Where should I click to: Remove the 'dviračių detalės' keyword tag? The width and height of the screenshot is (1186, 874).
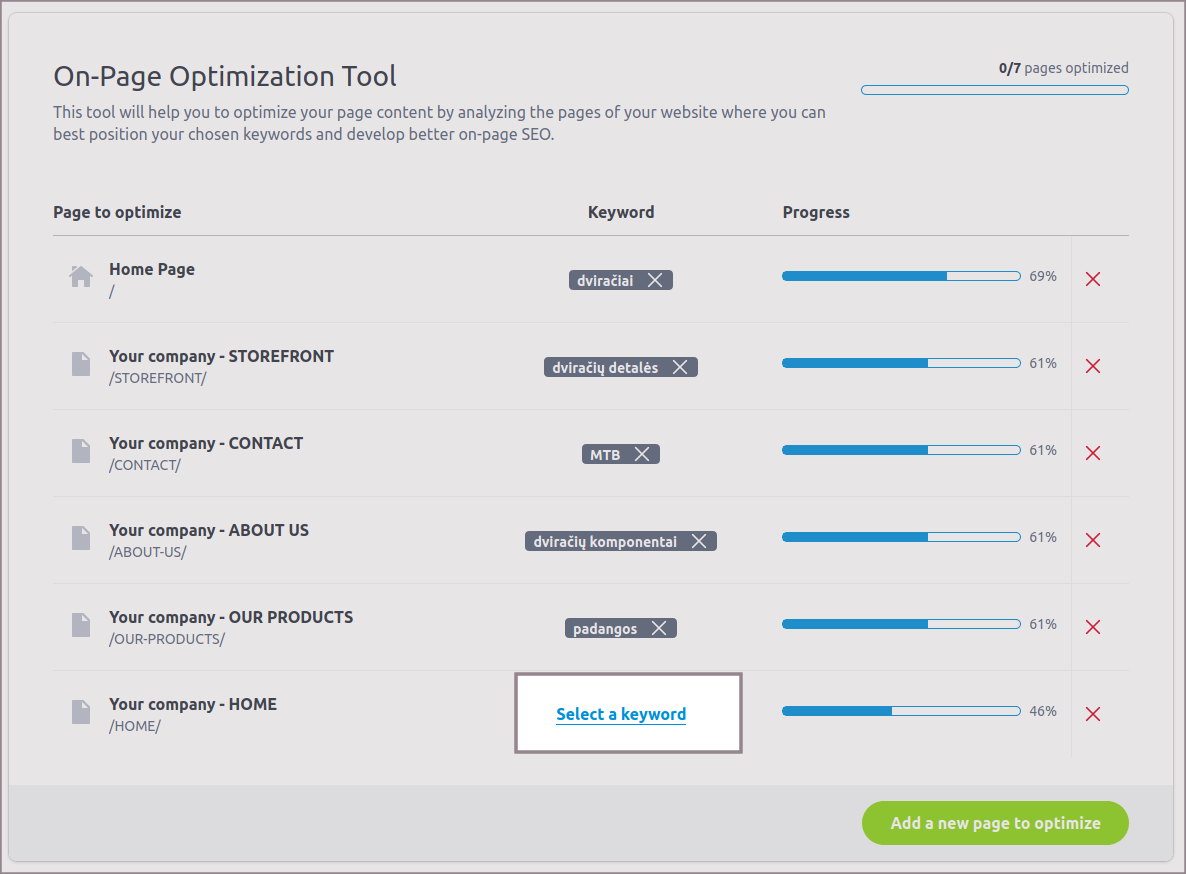point(680,368)
